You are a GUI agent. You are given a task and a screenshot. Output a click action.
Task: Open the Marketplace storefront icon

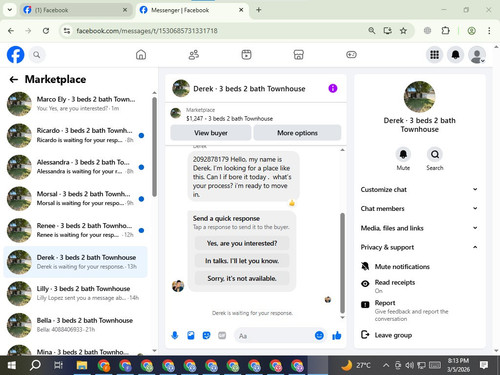(x=298, y=55)
